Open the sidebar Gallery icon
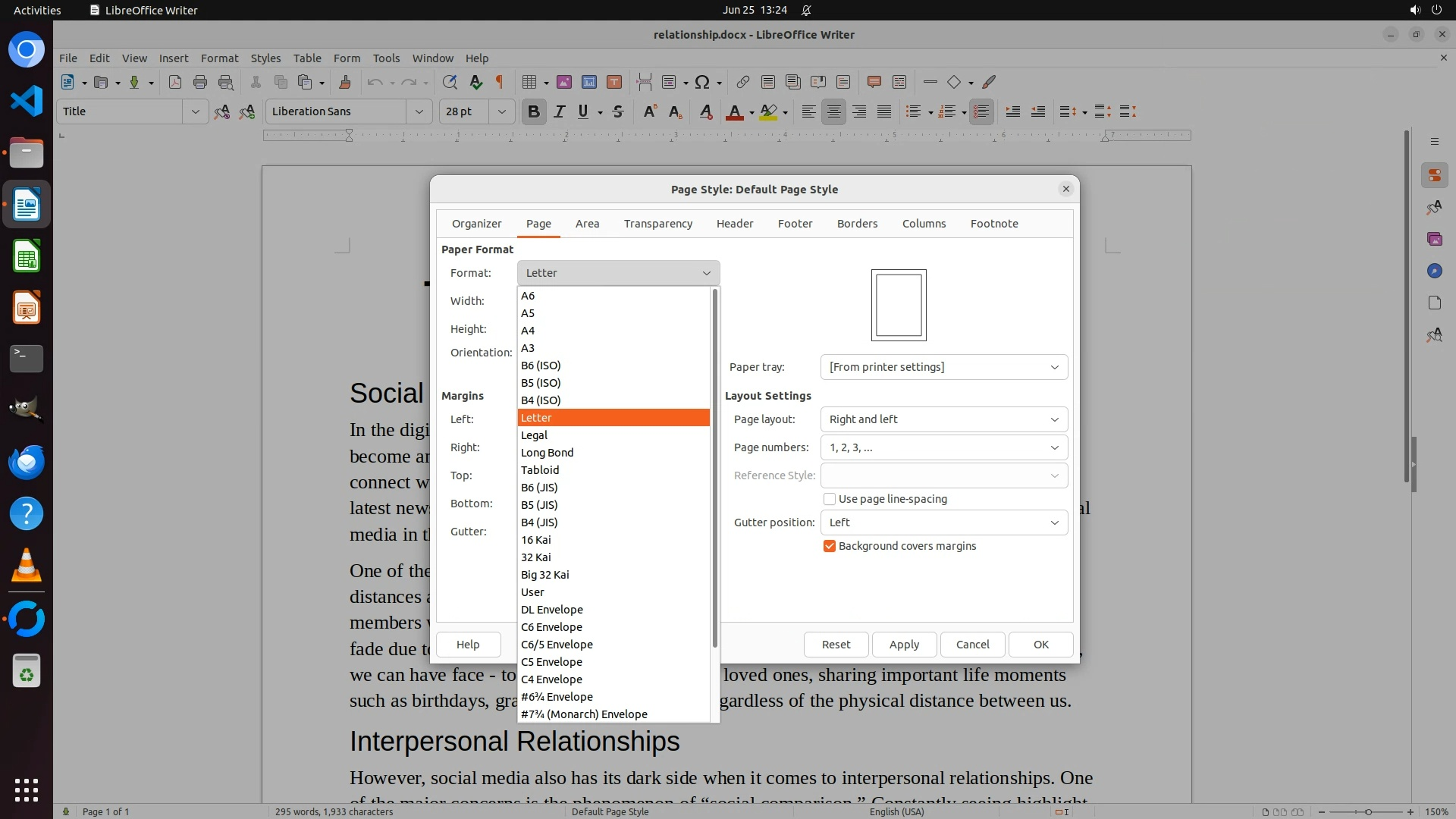 [x=1434, y=240]
